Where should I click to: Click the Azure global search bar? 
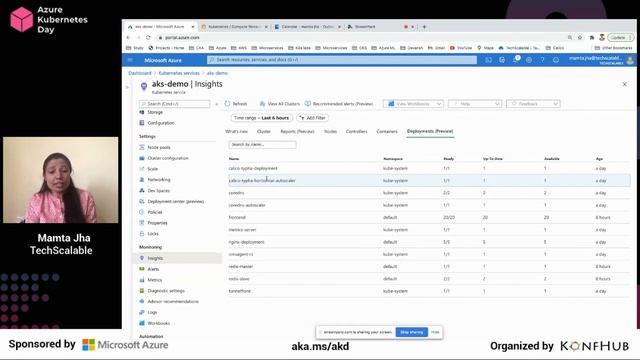click(x=342, y=60)
